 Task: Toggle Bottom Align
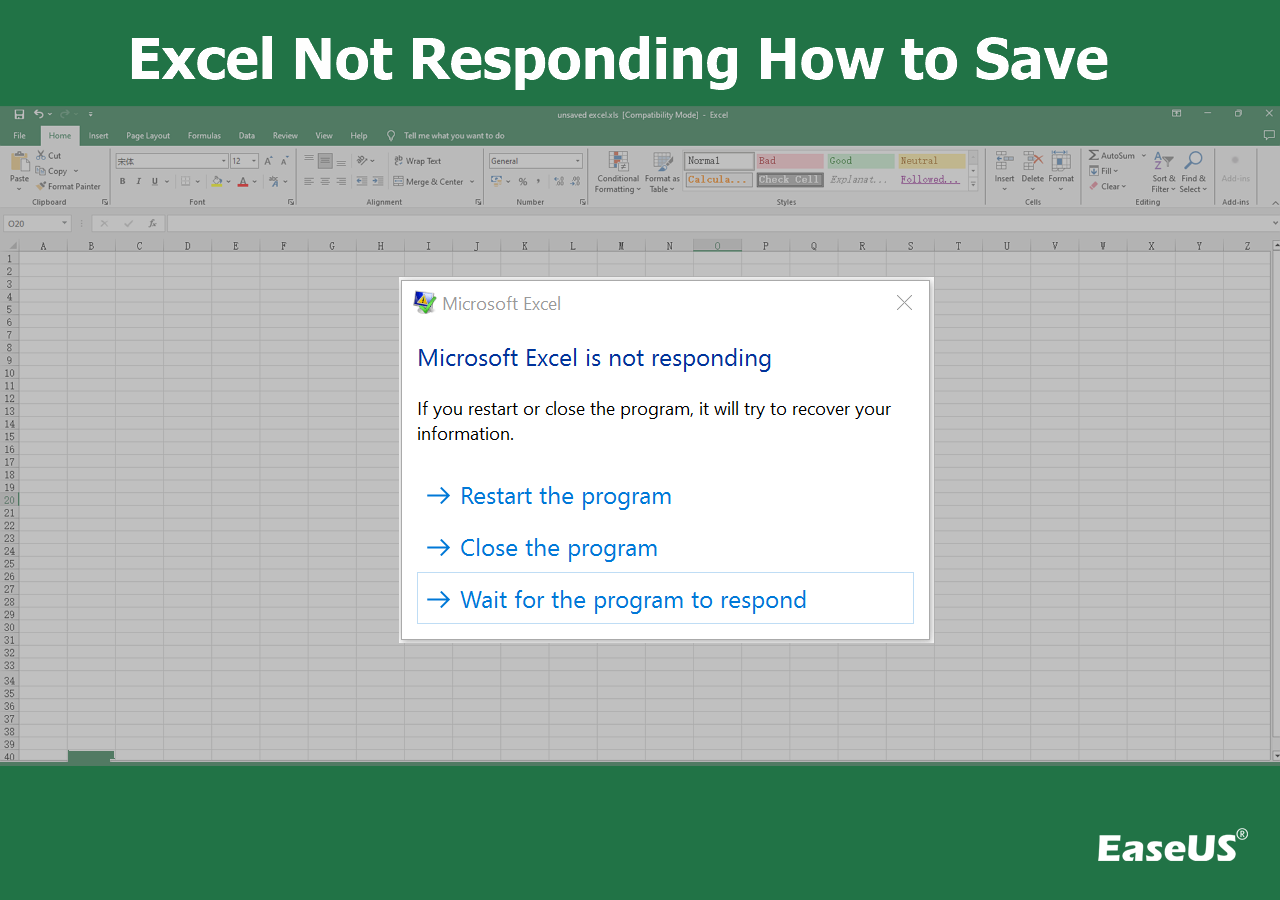[341, 161]
